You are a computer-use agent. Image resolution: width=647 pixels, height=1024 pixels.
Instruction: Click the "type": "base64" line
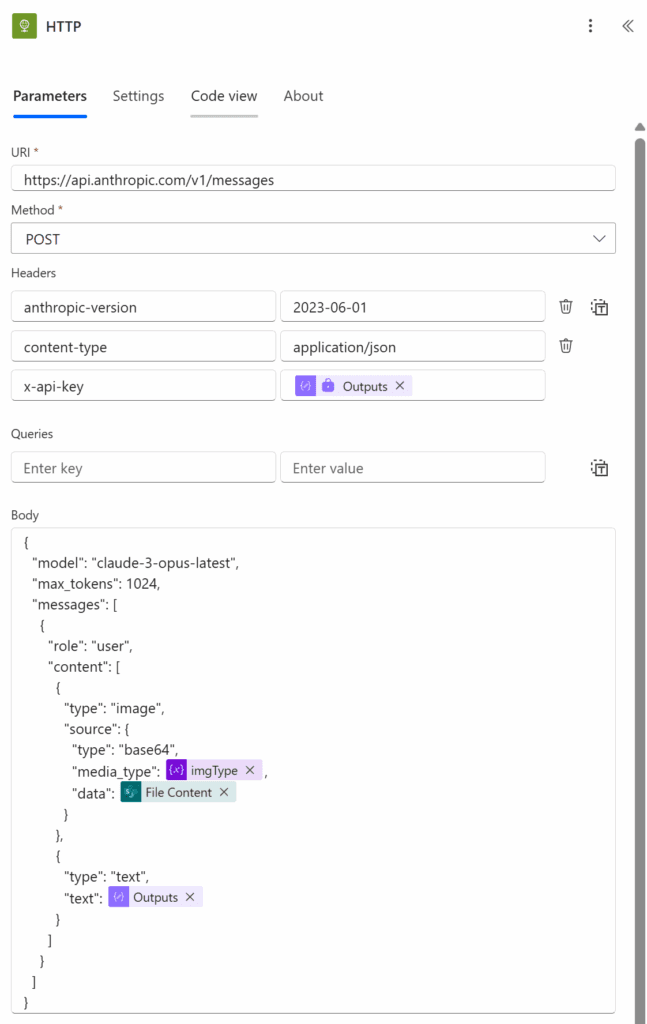125,750
